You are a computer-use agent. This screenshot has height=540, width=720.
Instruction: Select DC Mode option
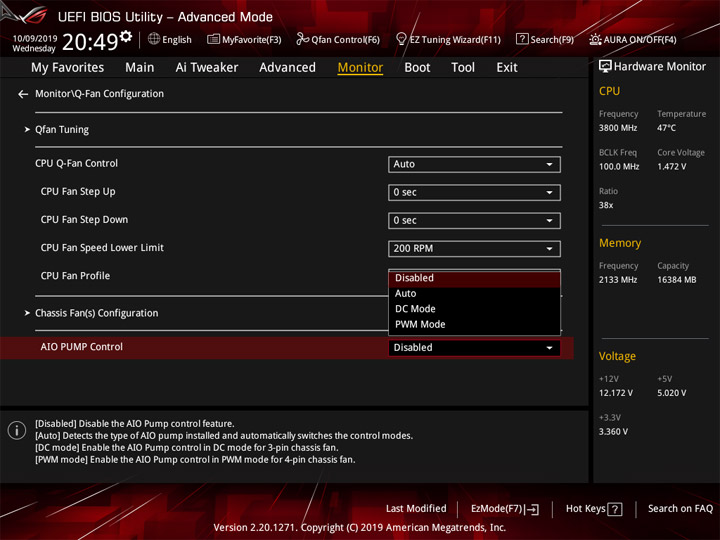click(474, 309)
